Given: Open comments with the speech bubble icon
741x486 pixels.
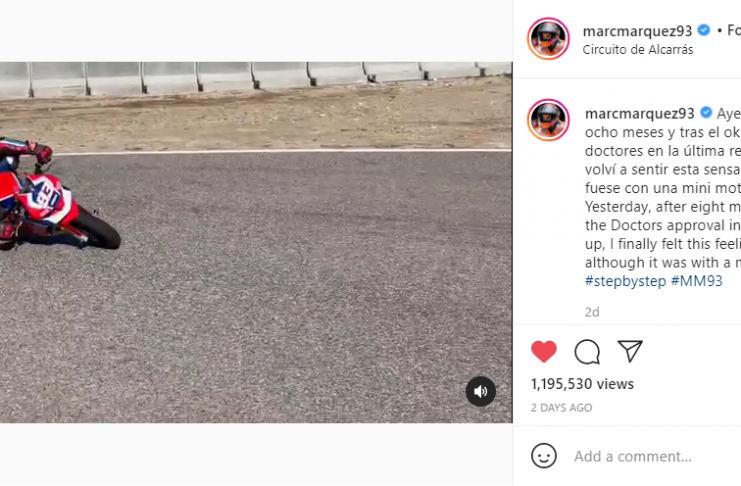Looking at the screenshot, I should point(587,352).
